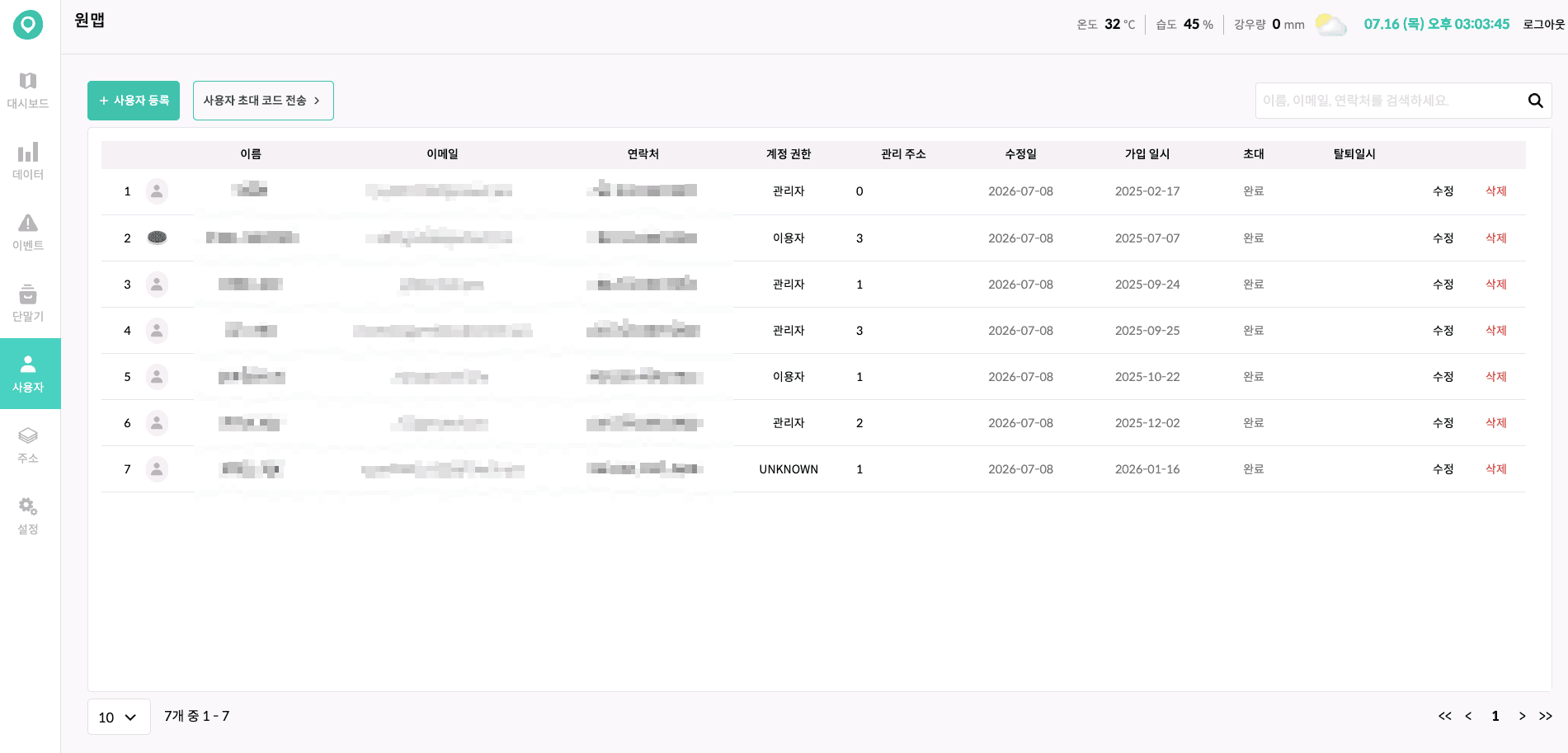Click the 계정 권한 column header

pos(789,154)
